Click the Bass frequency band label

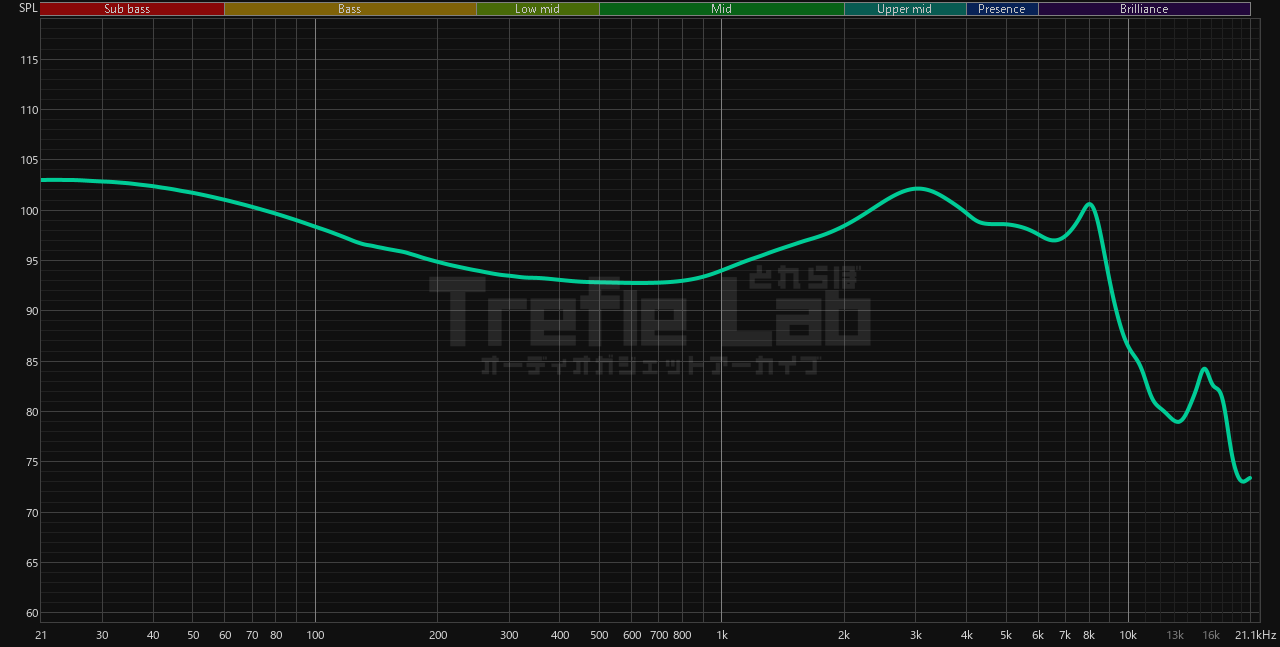click(x=350, y=9)
